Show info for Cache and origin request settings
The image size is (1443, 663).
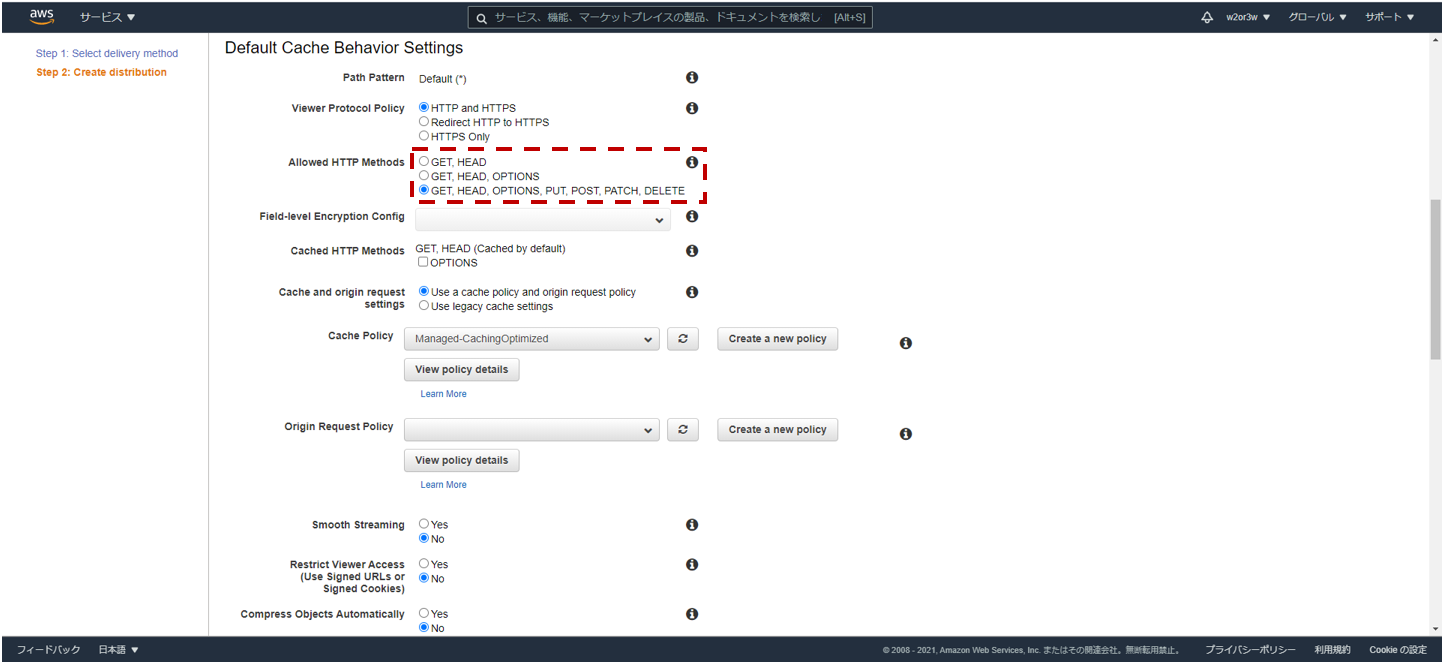[691, 292]
